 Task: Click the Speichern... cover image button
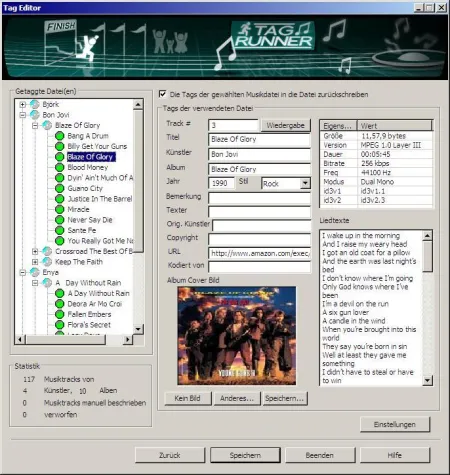pyautogui.click(x=285, y=398)
